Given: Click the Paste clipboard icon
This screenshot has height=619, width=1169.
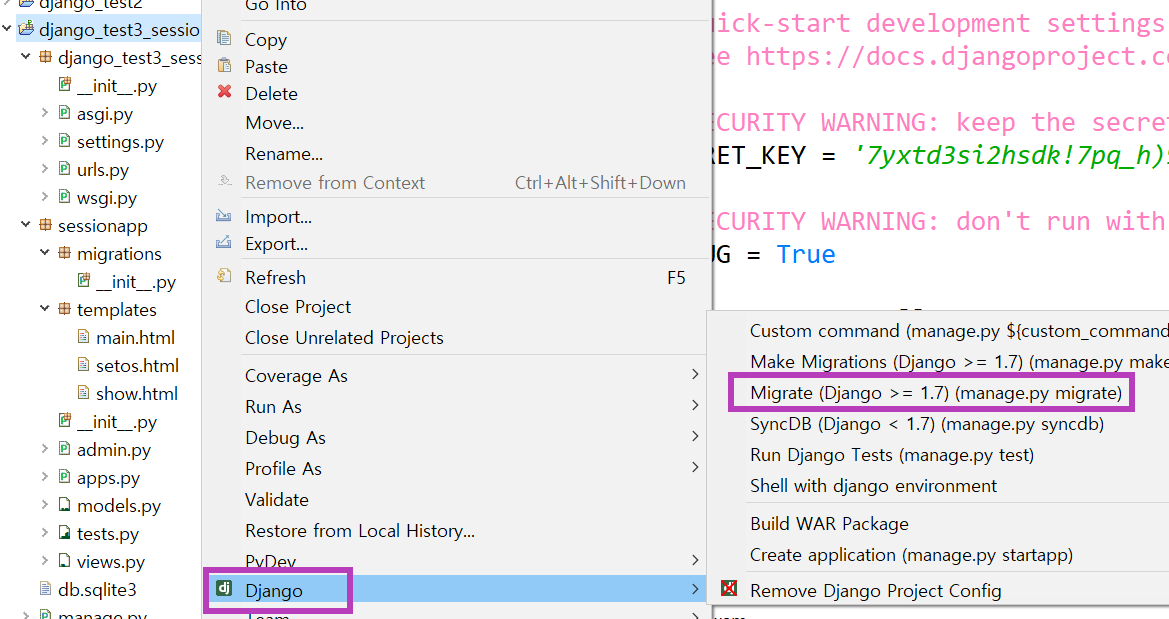Looking at the screenshot, I should (x=224, y=66).
